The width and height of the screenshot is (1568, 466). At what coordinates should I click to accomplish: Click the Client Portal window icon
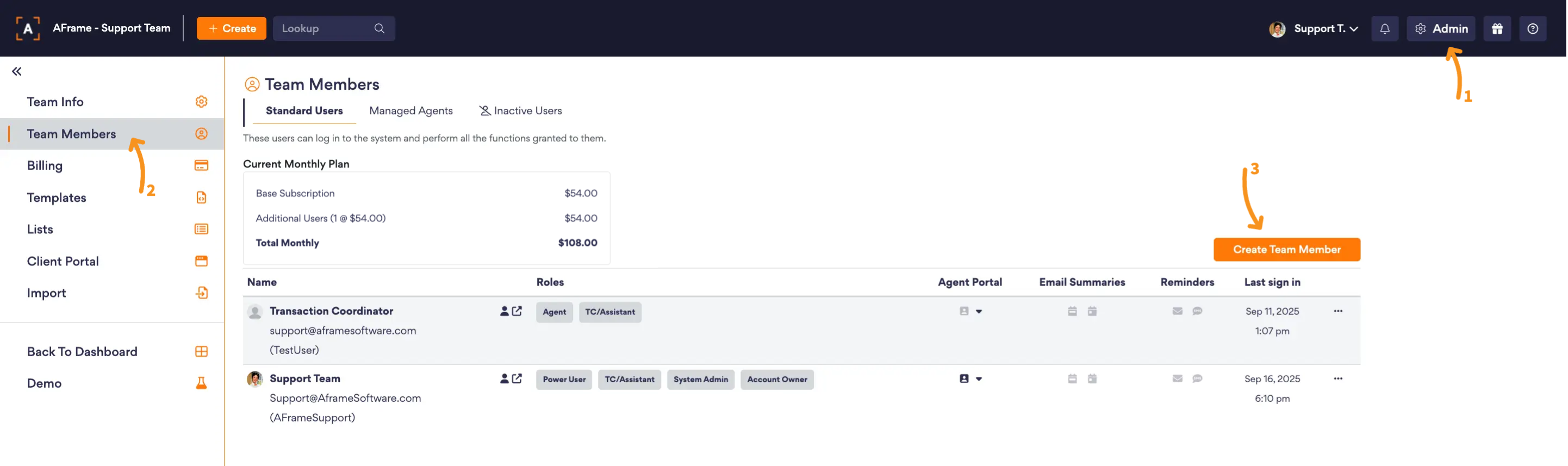point(201,262)
